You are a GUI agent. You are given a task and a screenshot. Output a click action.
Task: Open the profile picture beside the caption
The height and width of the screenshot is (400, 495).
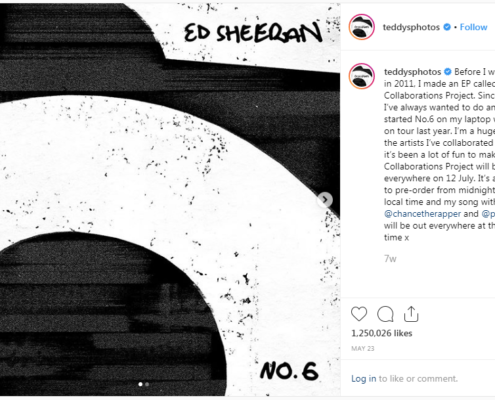[362, 76]
